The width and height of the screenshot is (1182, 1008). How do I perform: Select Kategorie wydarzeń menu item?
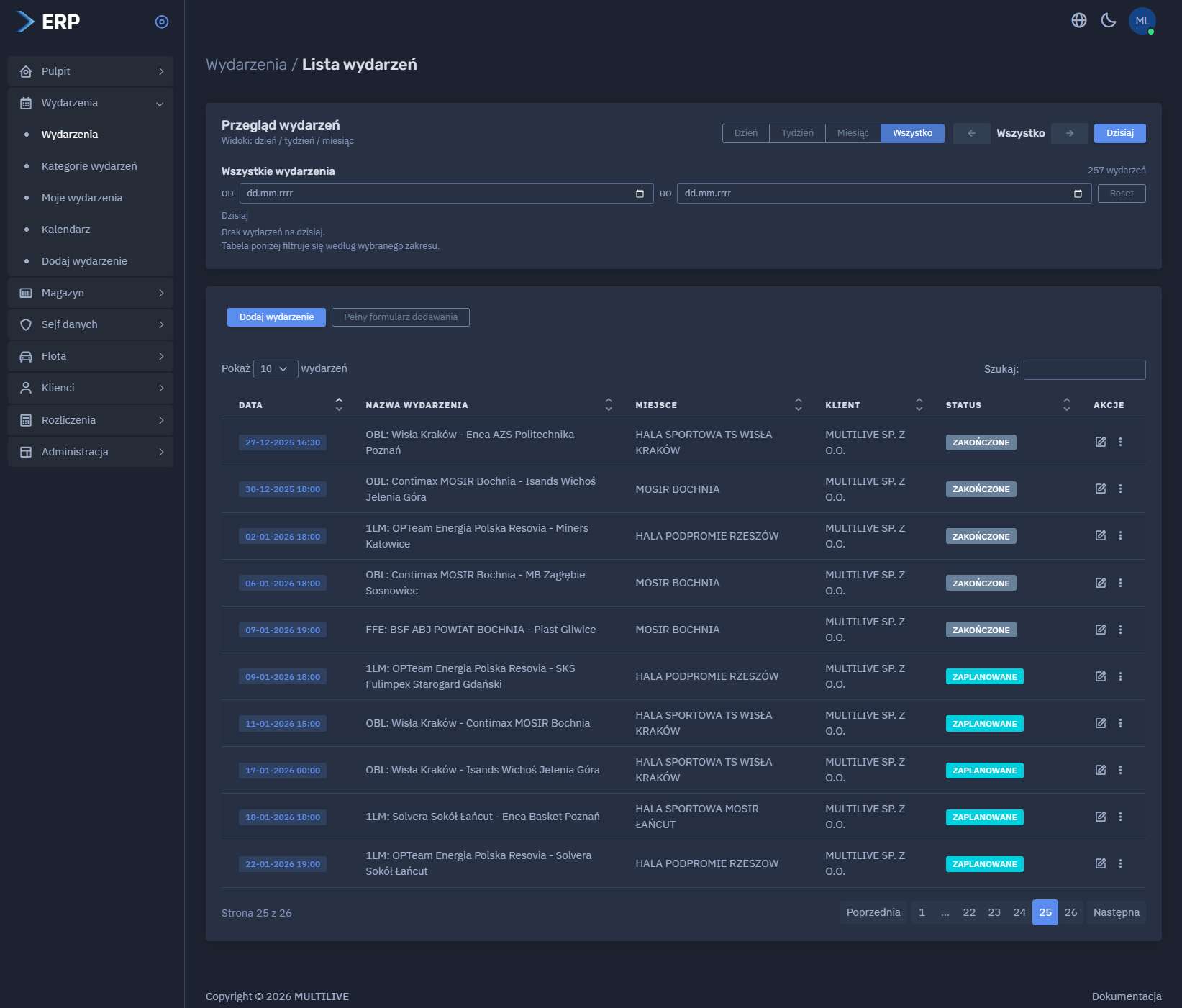coord(89,166)
